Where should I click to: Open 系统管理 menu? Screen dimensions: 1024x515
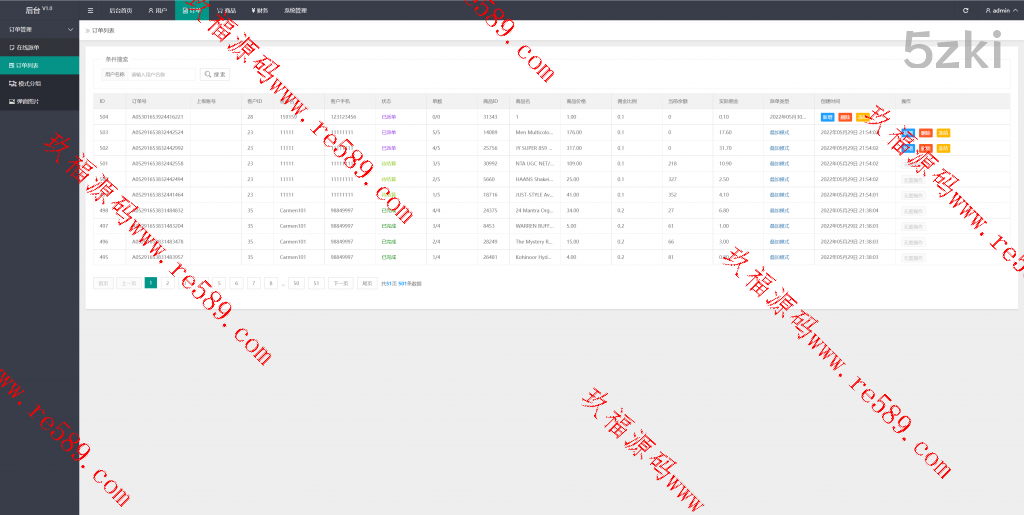tap(295, 10)
